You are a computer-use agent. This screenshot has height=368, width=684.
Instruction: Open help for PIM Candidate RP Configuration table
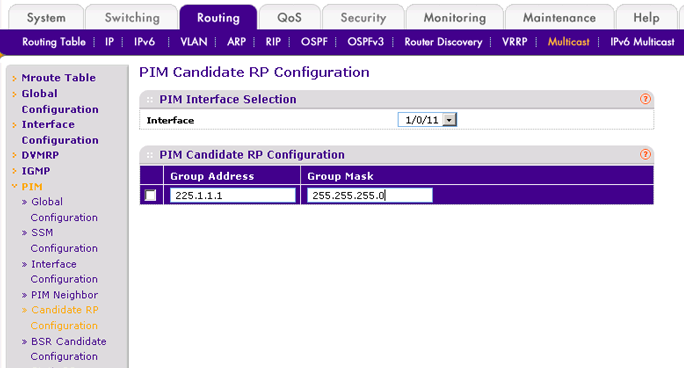click(x=645, y=154)
